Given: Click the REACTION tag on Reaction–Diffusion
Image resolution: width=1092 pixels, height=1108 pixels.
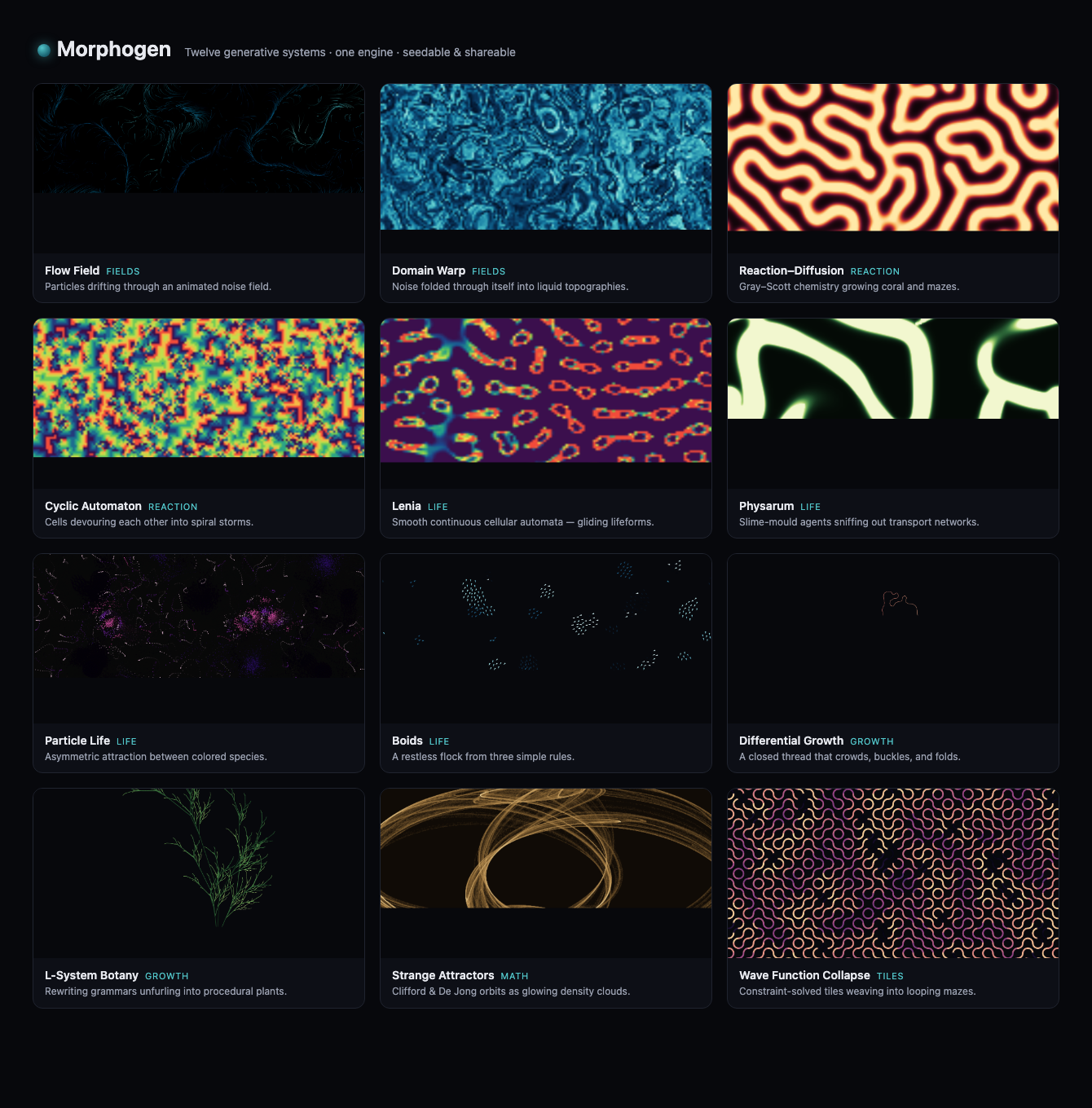Looking at the screenshot, I should pyautogui.click(x=875, y=271).
